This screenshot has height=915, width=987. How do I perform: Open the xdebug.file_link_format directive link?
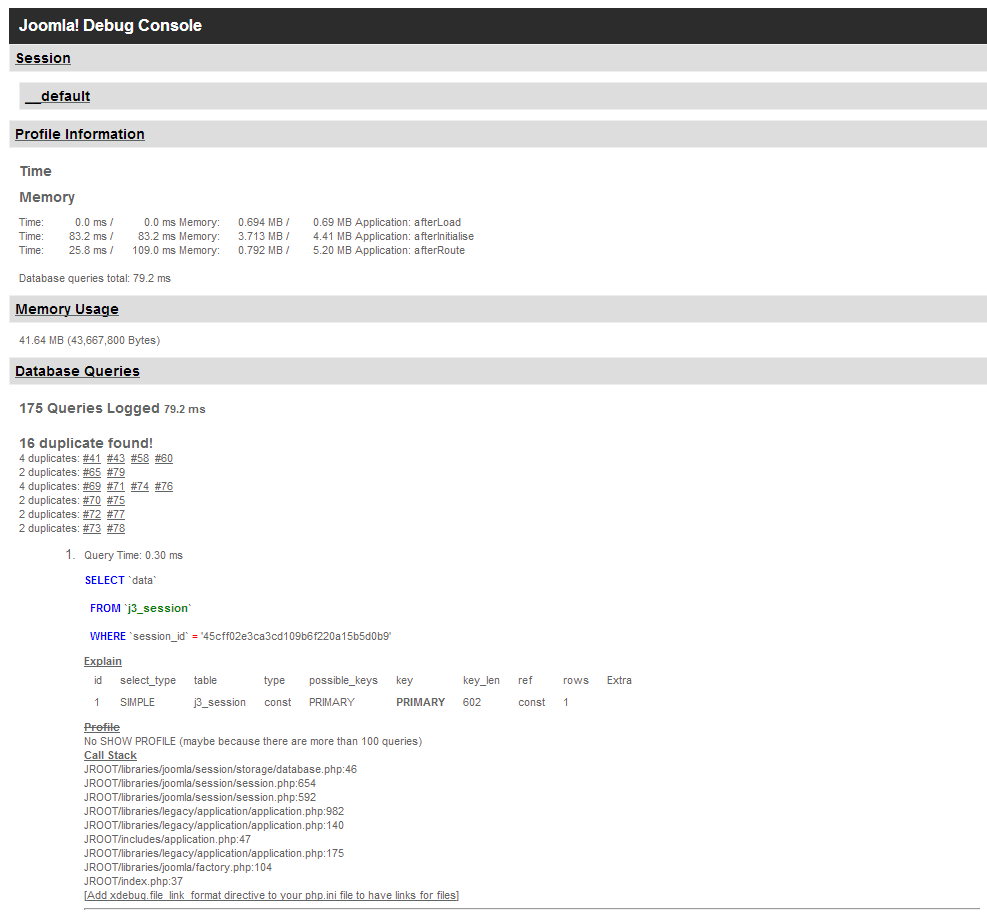click(271, 895)
